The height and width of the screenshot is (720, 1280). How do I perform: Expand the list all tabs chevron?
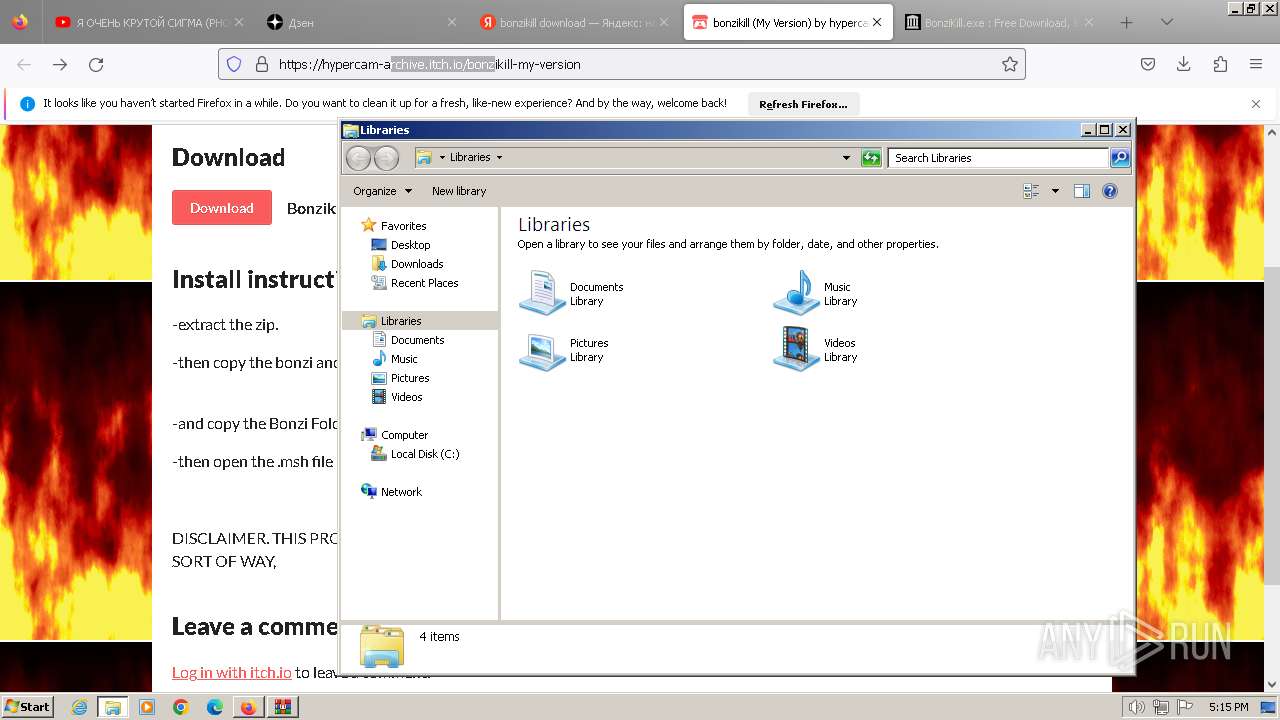(x=1166, y=22)
